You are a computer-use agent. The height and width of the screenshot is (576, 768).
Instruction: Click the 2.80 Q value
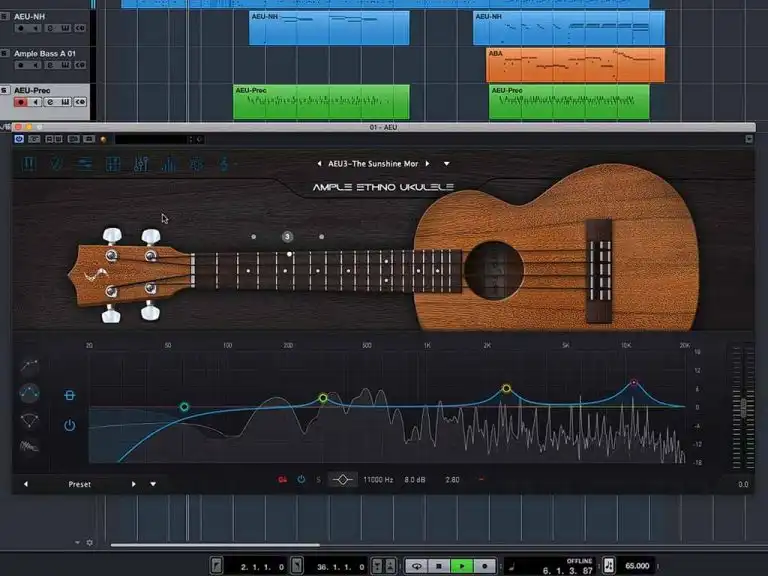[453, 480]
